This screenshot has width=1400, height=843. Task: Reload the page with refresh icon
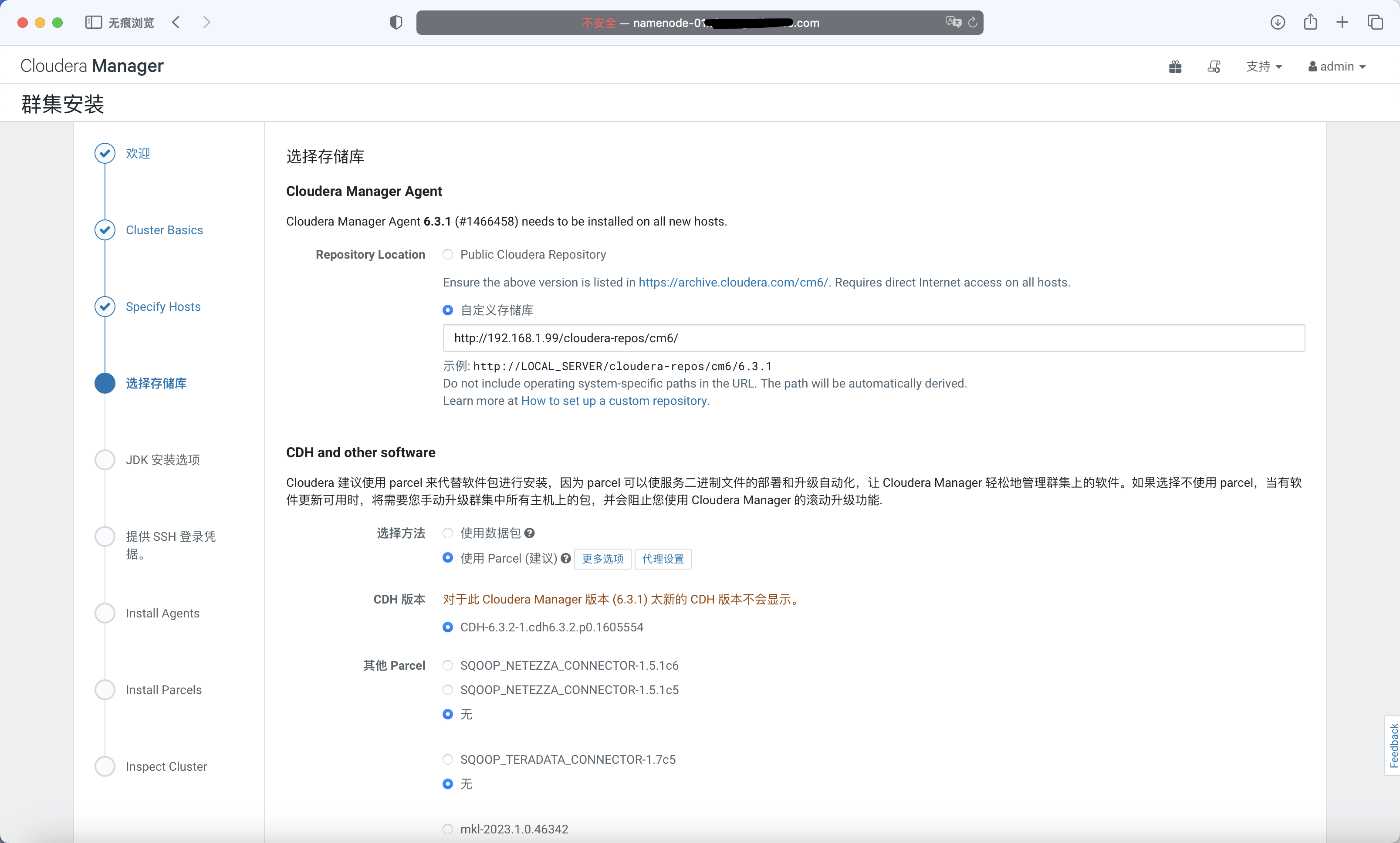973,23
